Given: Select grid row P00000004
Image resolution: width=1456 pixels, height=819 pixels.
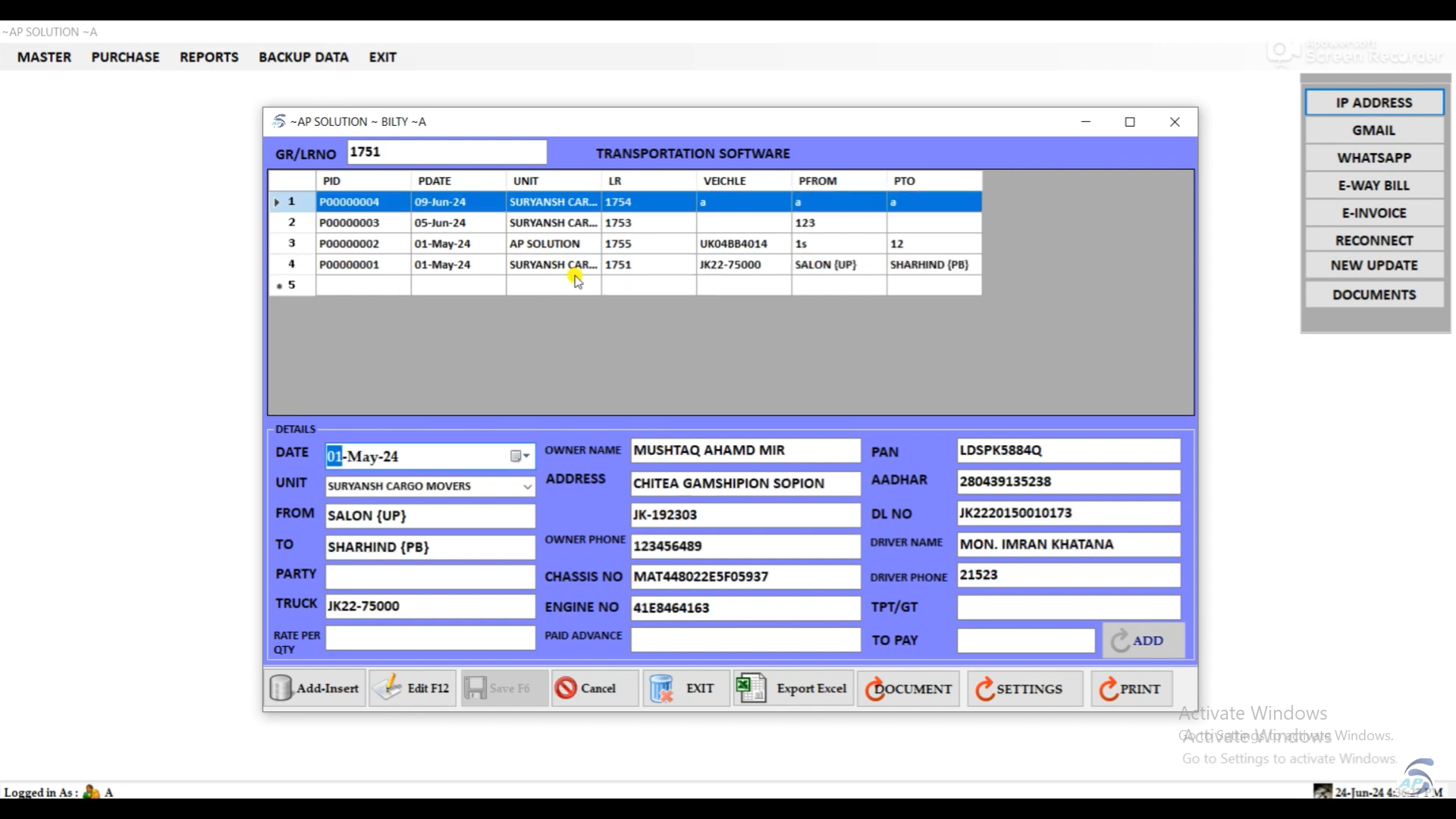Looking at the screenshot, I should [626, 202].
